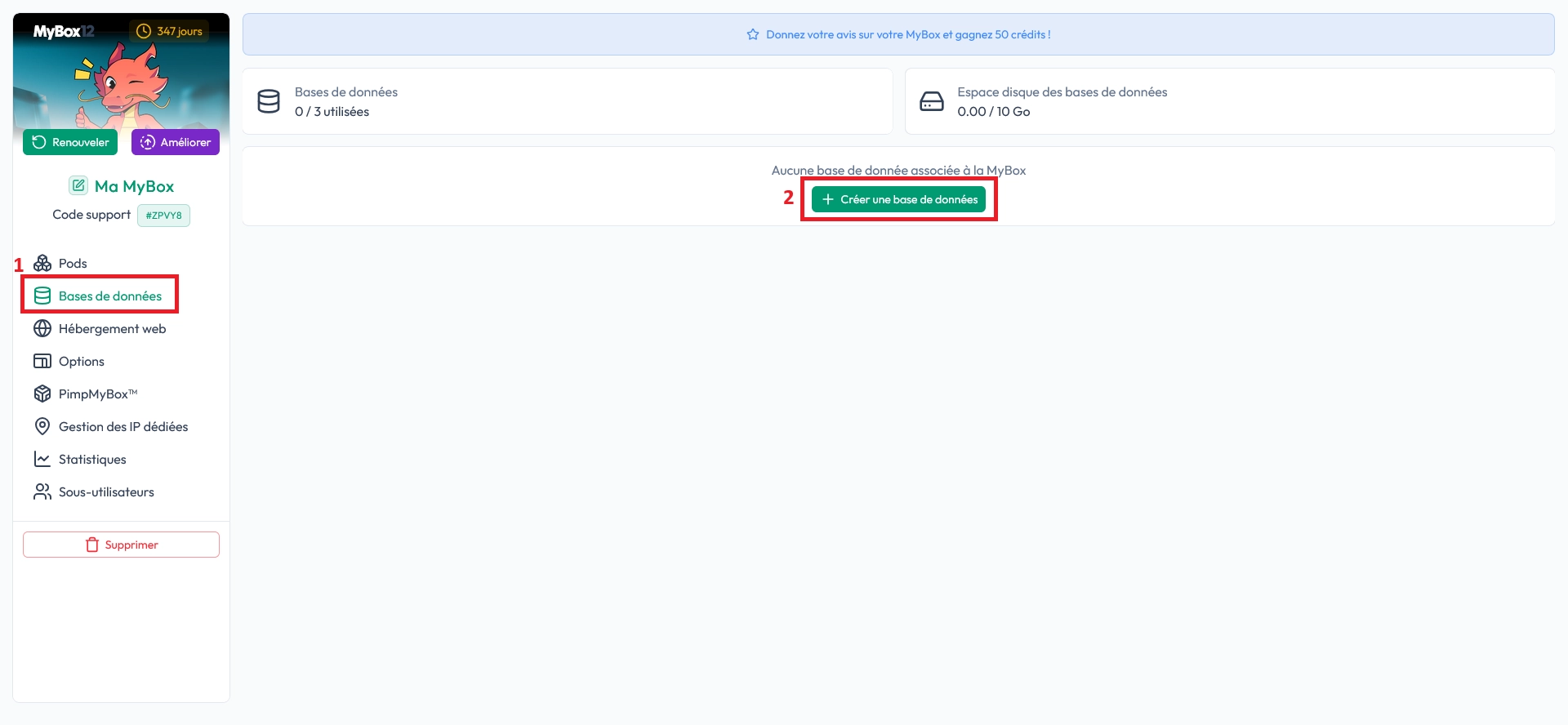Click the Options panel icon
The height and width of the screenshot is (725, 1568).
coord(42,361)
